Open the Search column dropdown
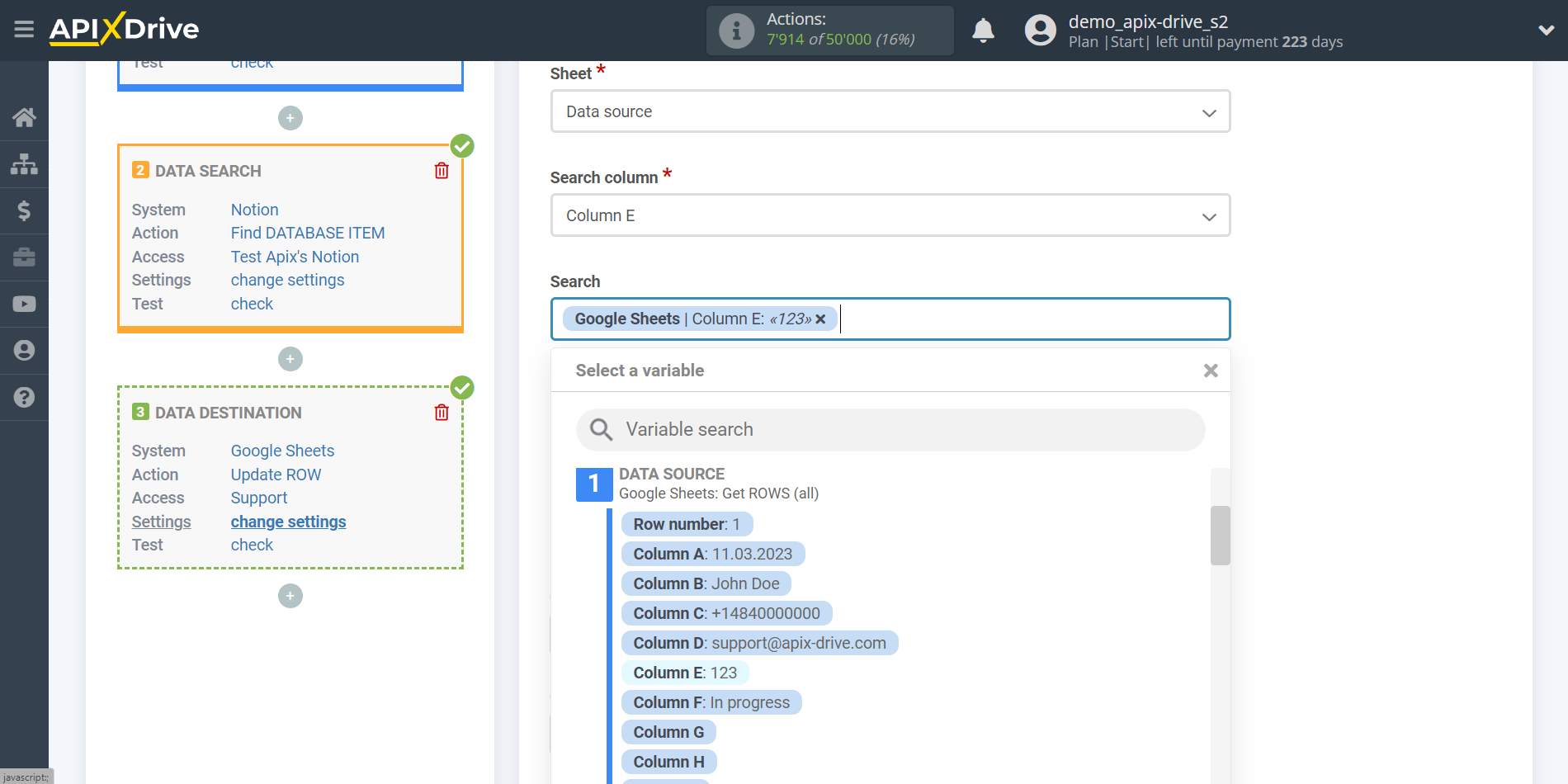Screen dimensions: 1568x784 click(x=890, y=215)
